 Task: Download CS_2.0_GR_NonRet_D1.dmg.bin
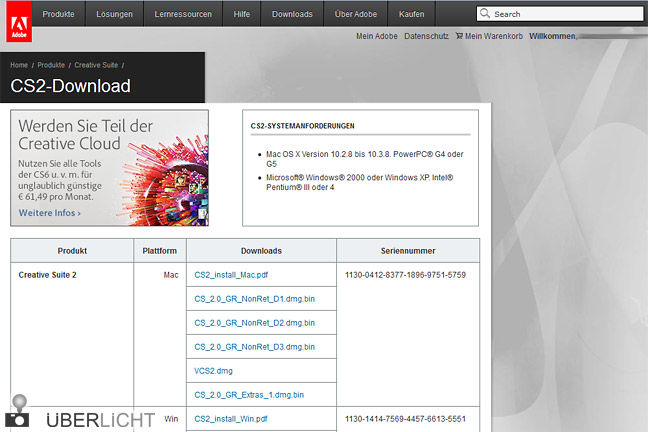255,299
